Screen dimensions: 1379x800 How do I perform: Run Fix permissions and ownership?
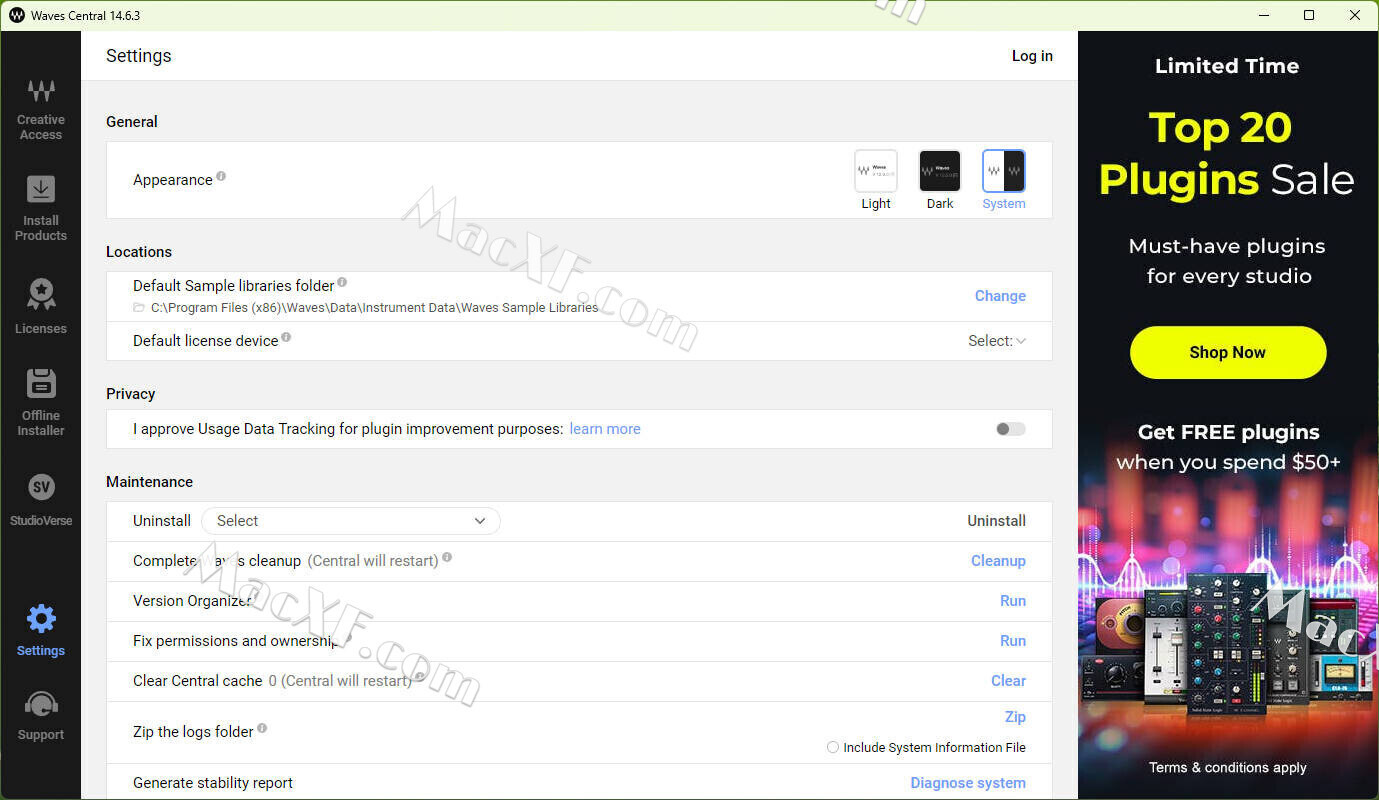[x=1013, y=641]
